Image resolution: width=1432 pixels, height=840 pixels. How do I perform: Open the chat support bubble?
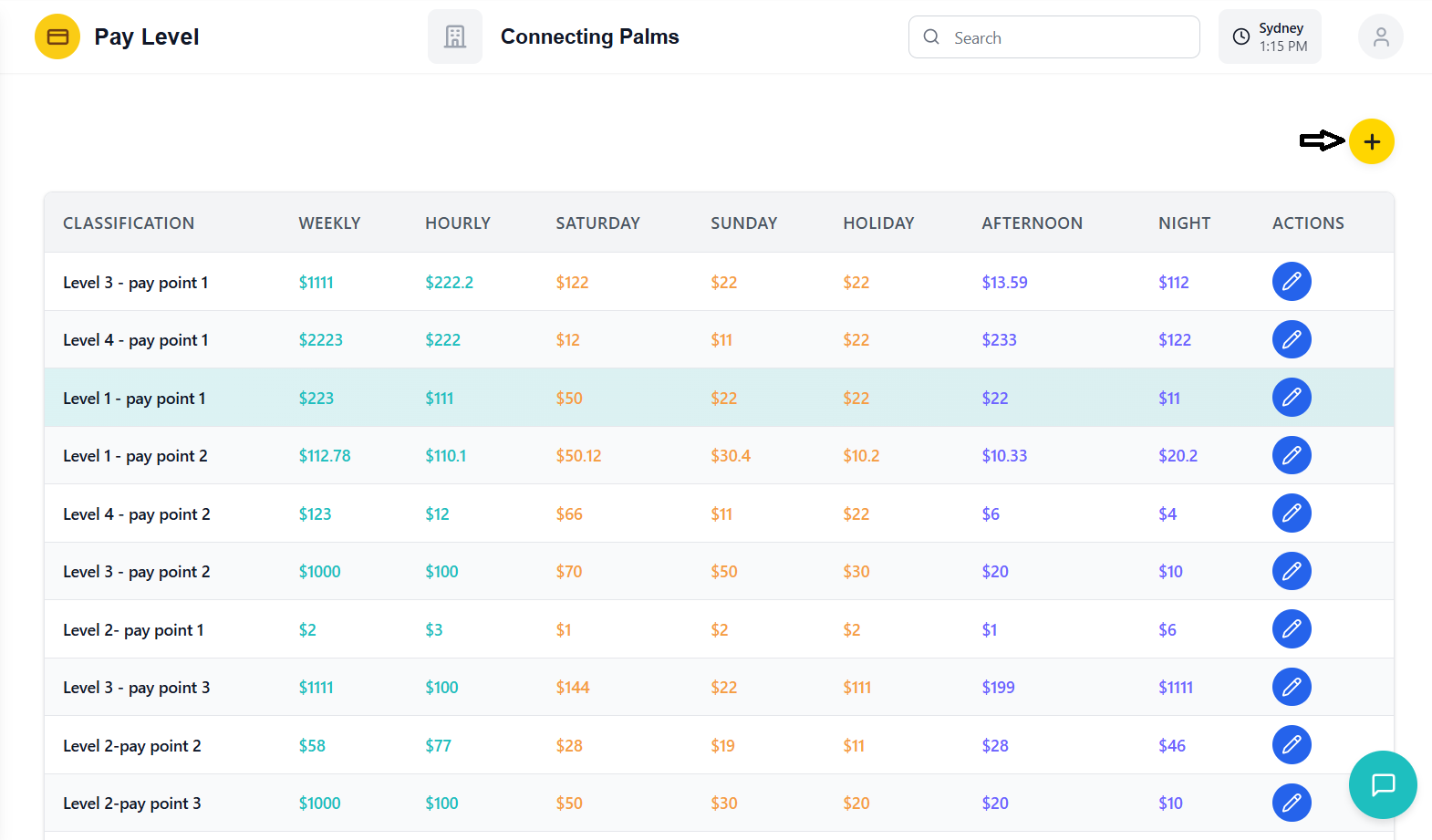[1382, 784]
